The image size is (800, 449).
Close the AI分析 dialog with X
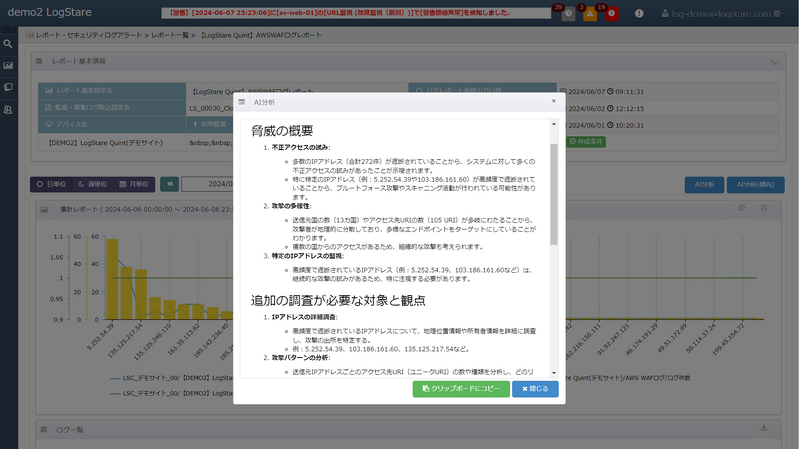click(x=554, y=101)
